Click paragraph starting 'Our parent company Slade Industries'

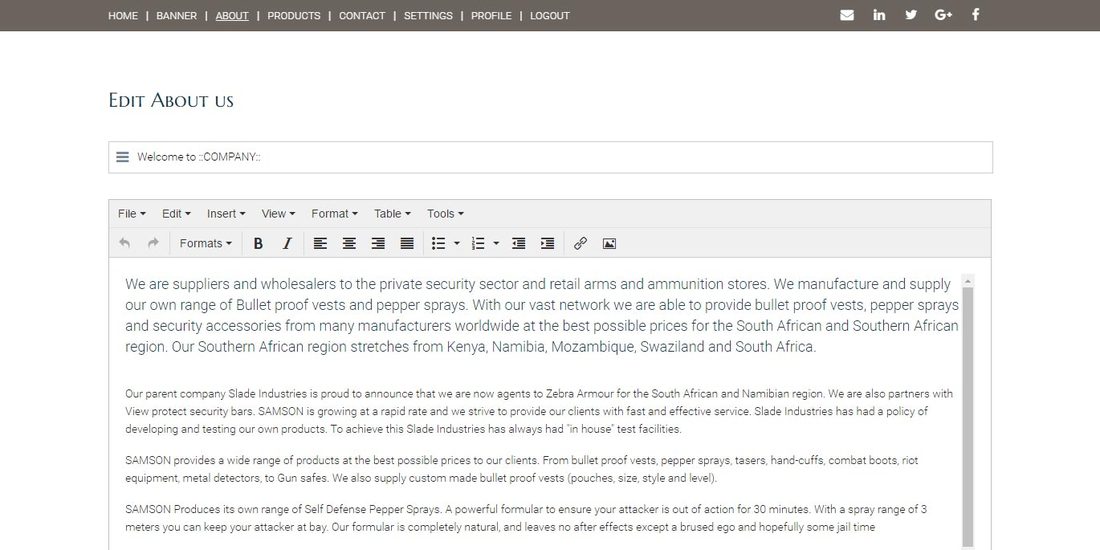point(539,412)
